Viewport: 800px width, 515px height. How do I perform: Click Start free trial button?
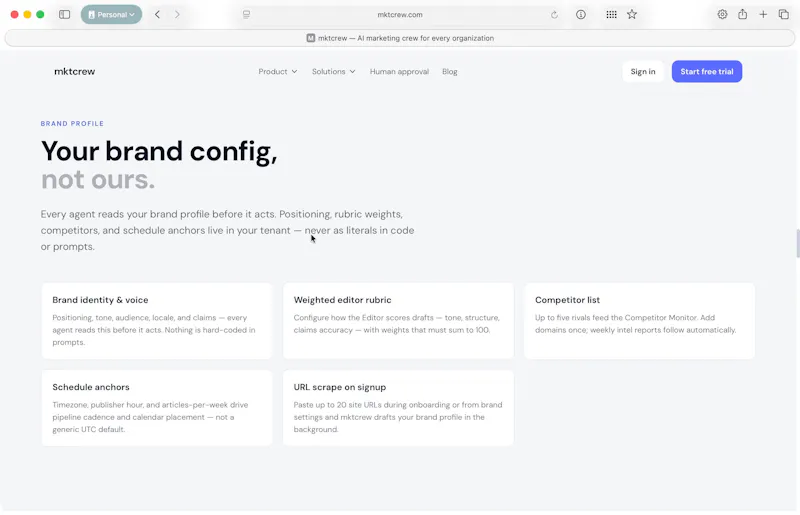(x=707, y=71)
